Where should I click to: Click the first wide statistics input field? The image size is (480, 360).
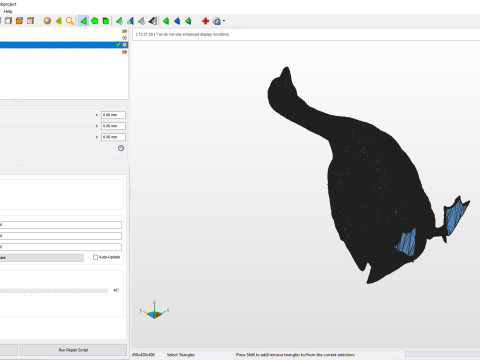pyautogui.click(x=61, y=225)
